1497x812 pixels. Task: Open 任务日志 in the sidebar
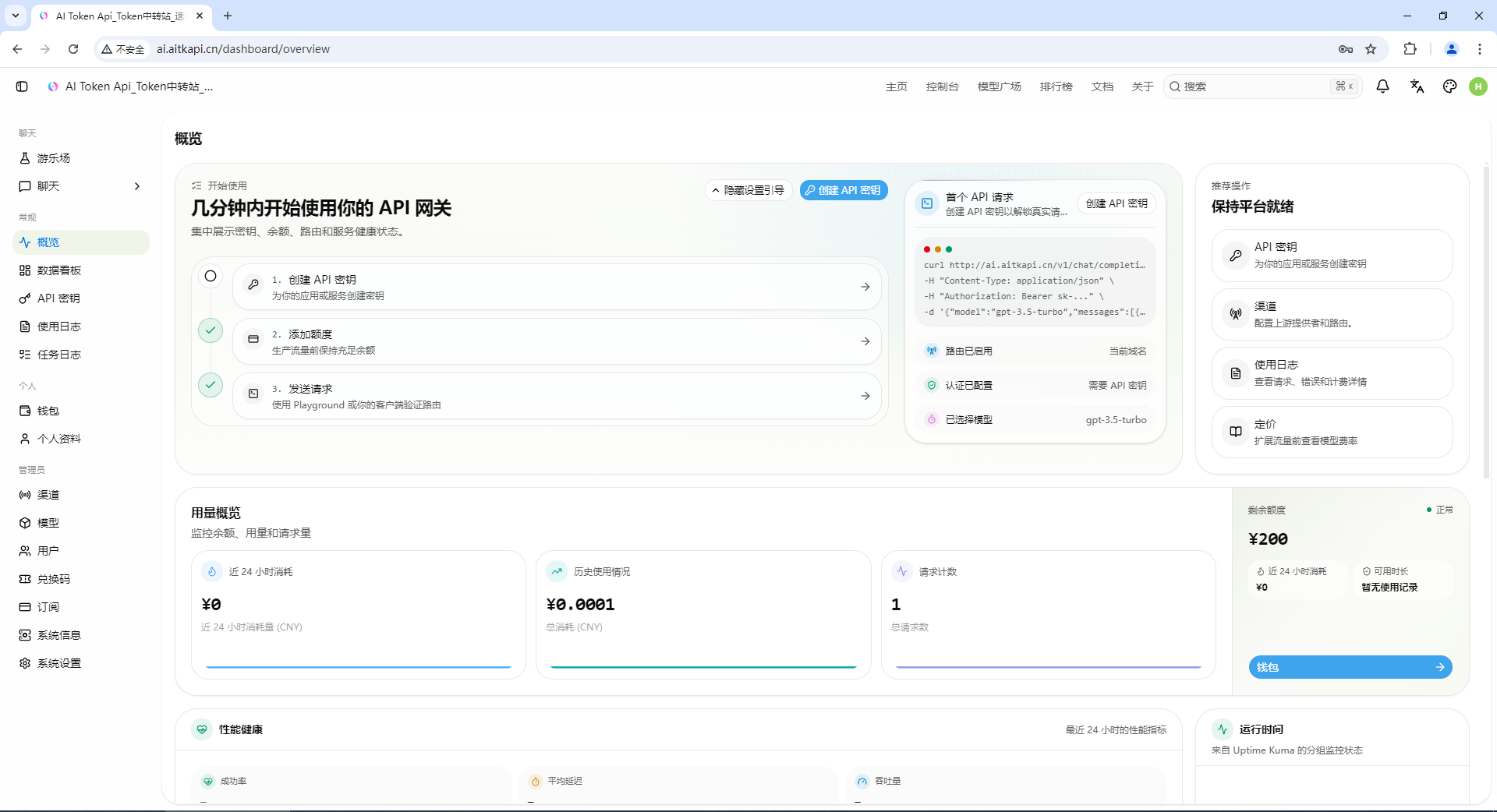81,355
